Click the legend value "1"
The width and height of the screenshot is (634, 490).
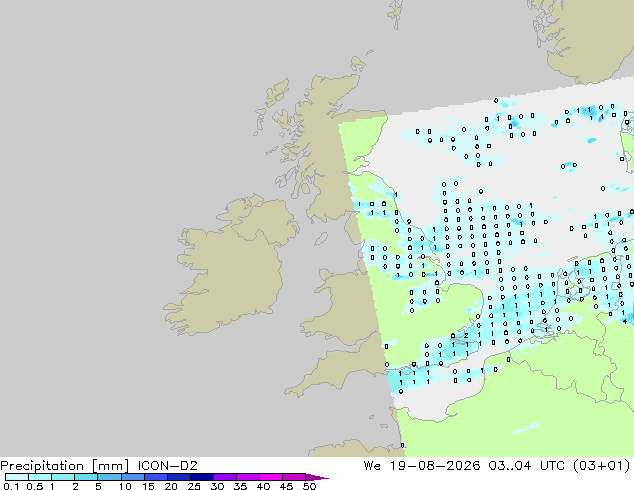click(52, 486)
